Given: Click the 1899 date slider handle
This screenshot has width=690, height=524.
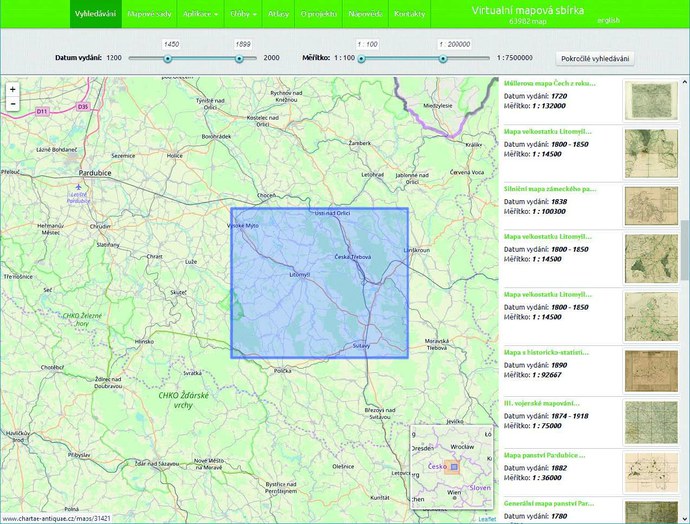Looking at the screenshot, I should point(239,59).
